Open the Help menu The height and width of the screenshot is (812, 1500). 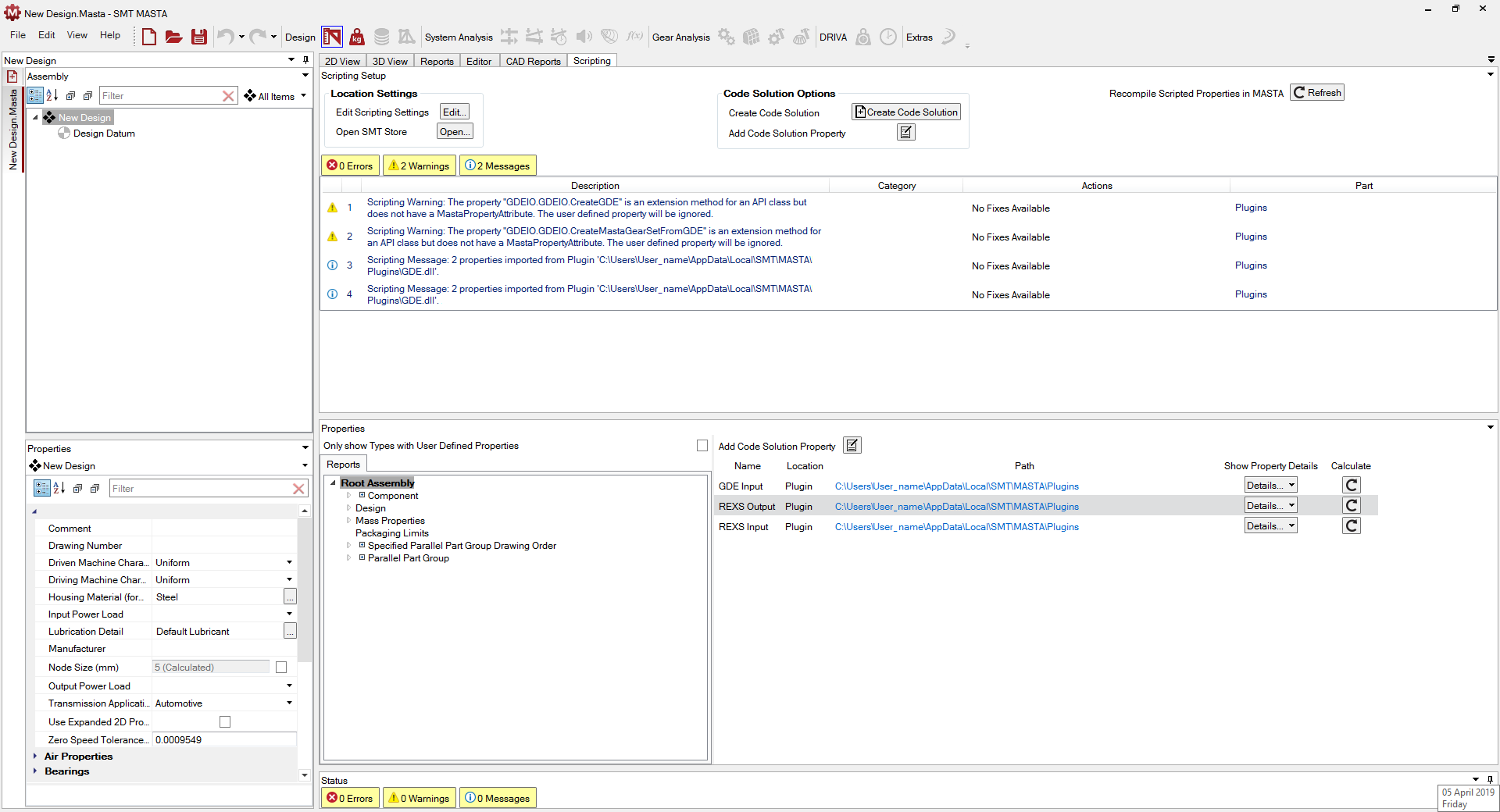(x=110, y=35)
